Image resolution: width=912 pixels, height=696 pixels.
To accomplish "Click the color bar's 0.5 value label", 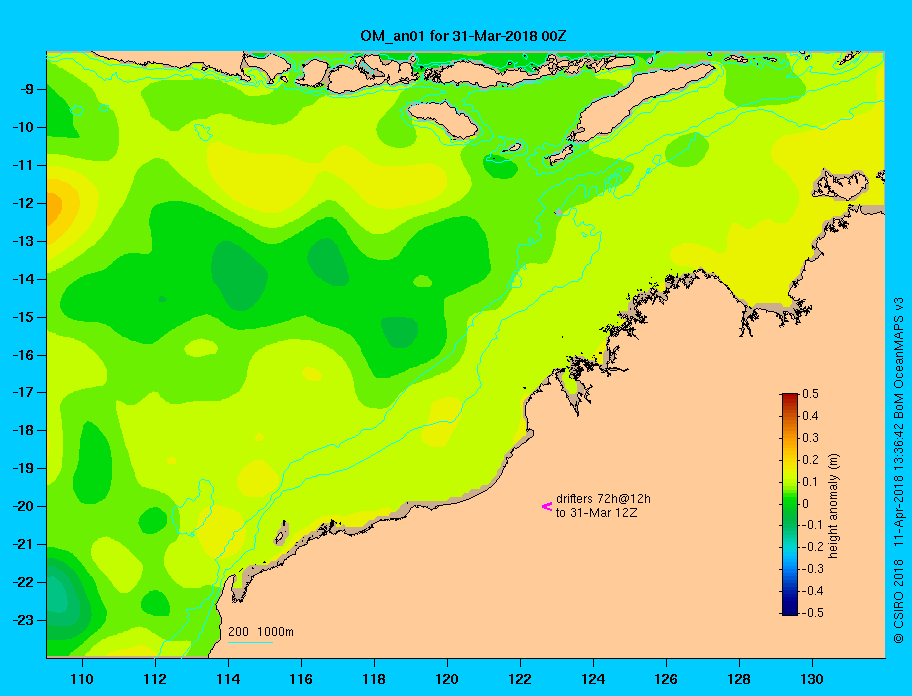I will [810, 394].
